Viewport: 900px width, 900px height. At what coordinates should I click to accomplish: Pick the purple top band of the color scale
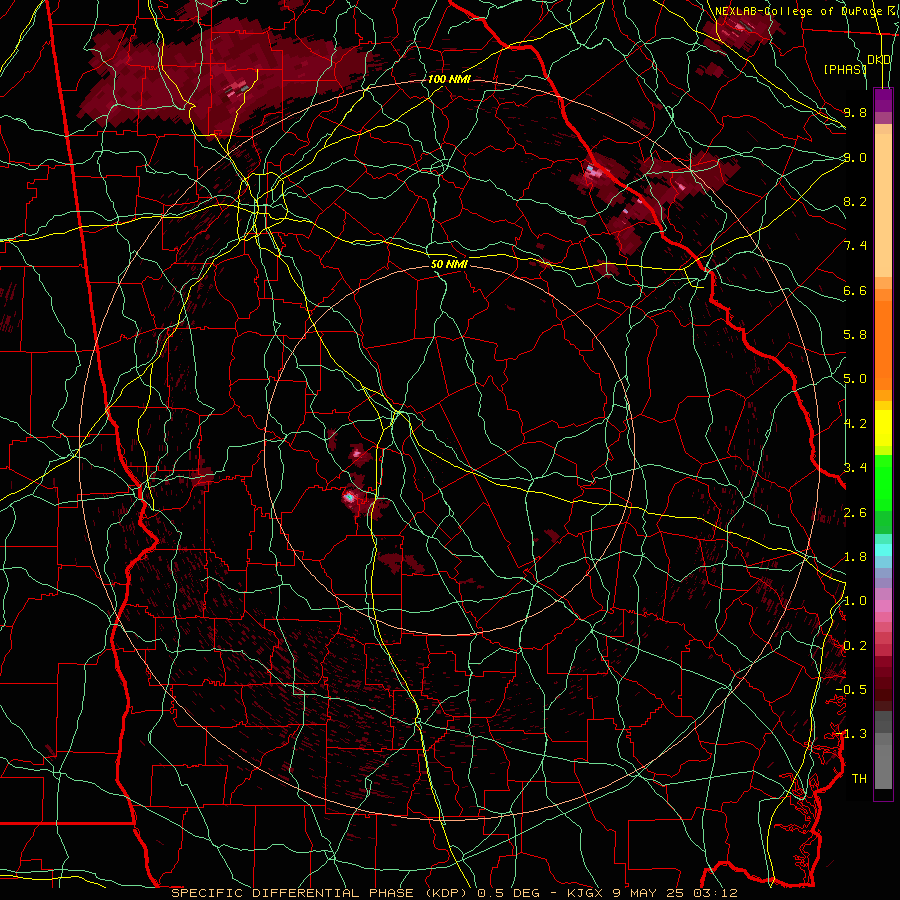point(883,100)
